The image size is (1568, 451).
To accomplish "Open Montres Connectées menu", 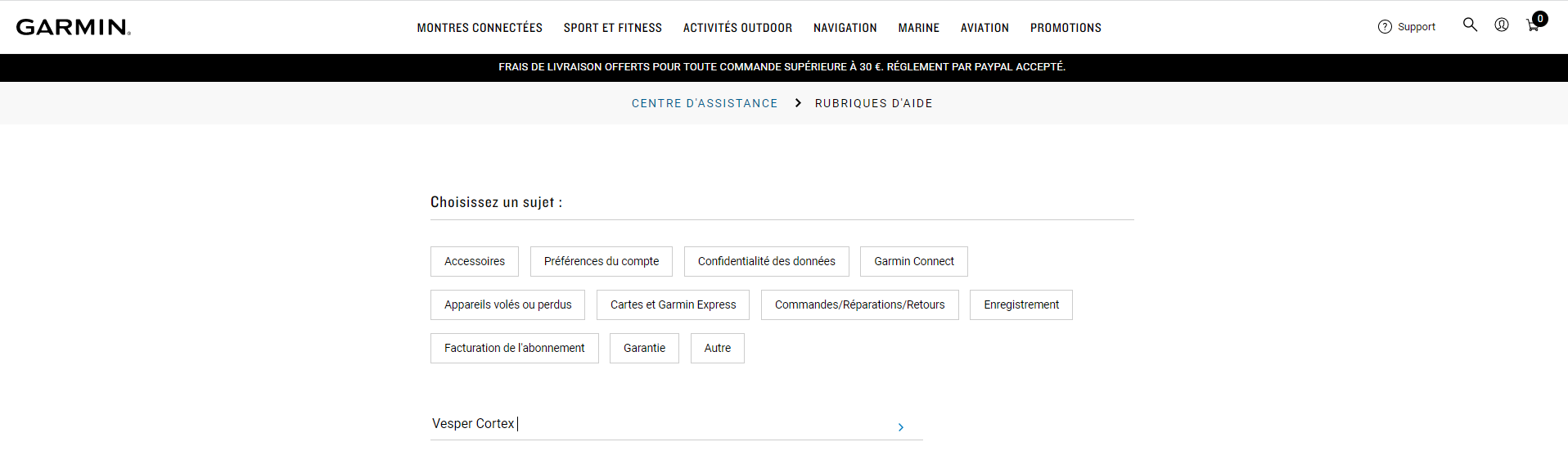I will pos(480,28).
